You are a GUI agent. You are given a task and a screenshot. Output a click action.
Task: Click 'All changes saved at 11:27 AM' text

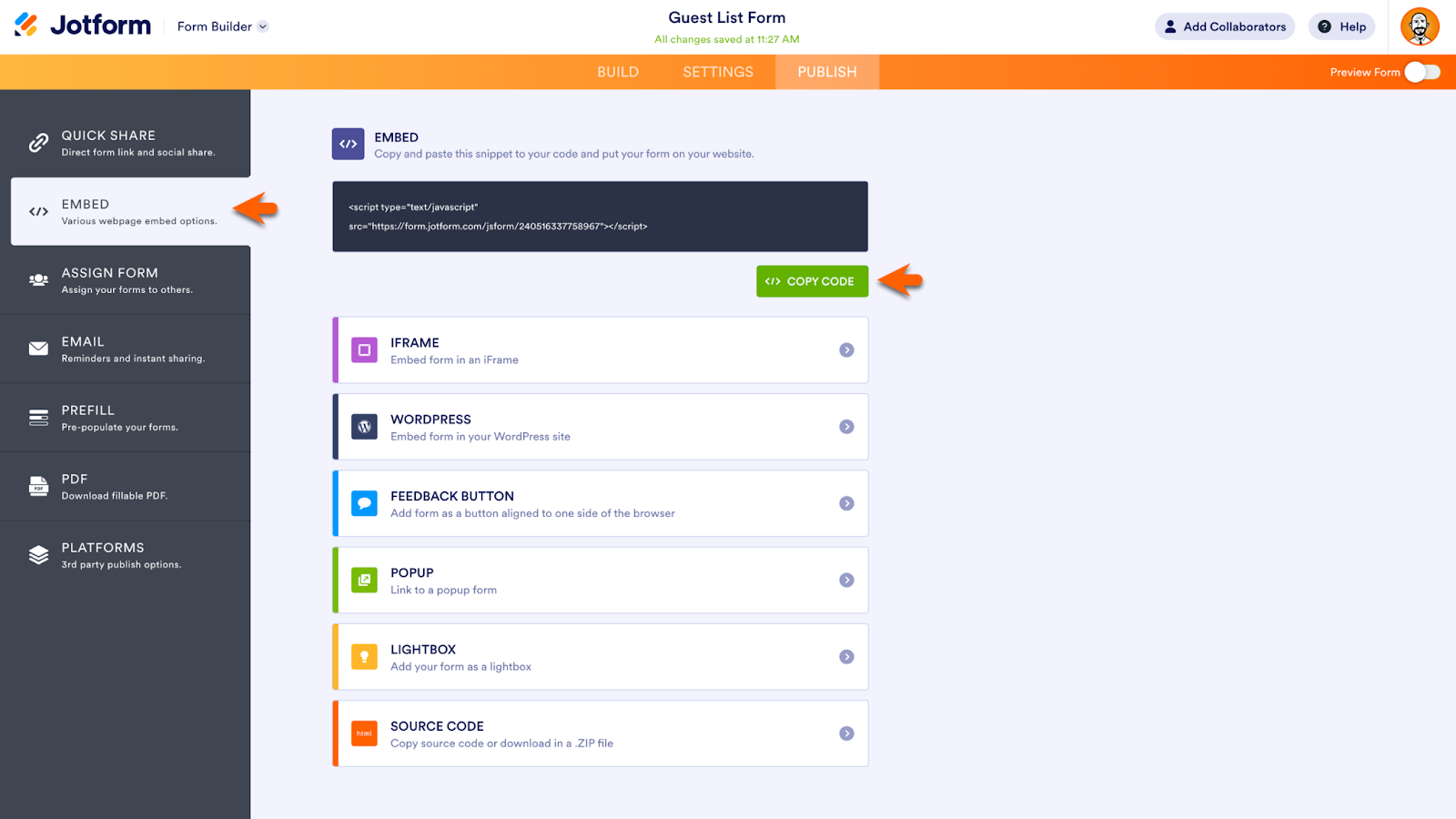[x=727, y=39]
